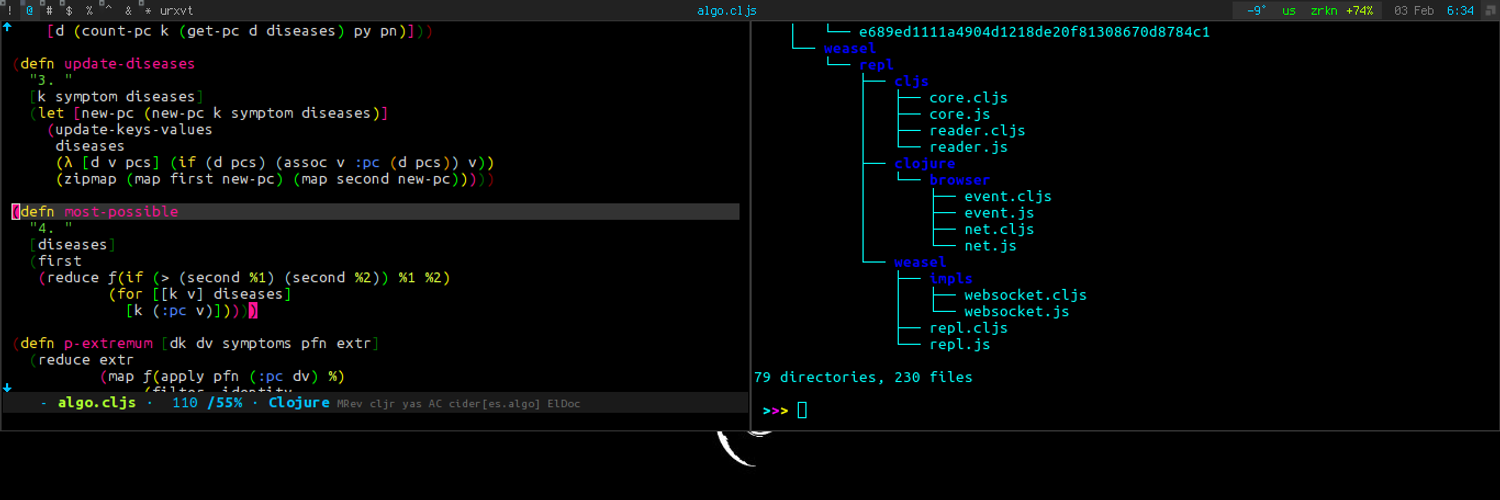The height and width of the screenshot is (500, 1500).
Task: Click the urxvt task label in the top bar
Action: (177, 10)
